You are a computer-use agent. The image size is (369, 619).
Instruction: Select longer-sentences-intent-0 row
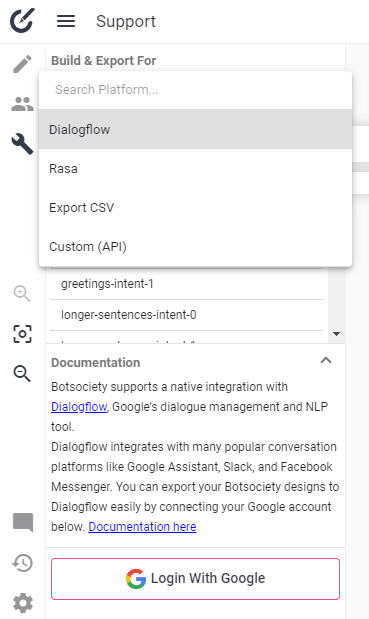[187, 315]
